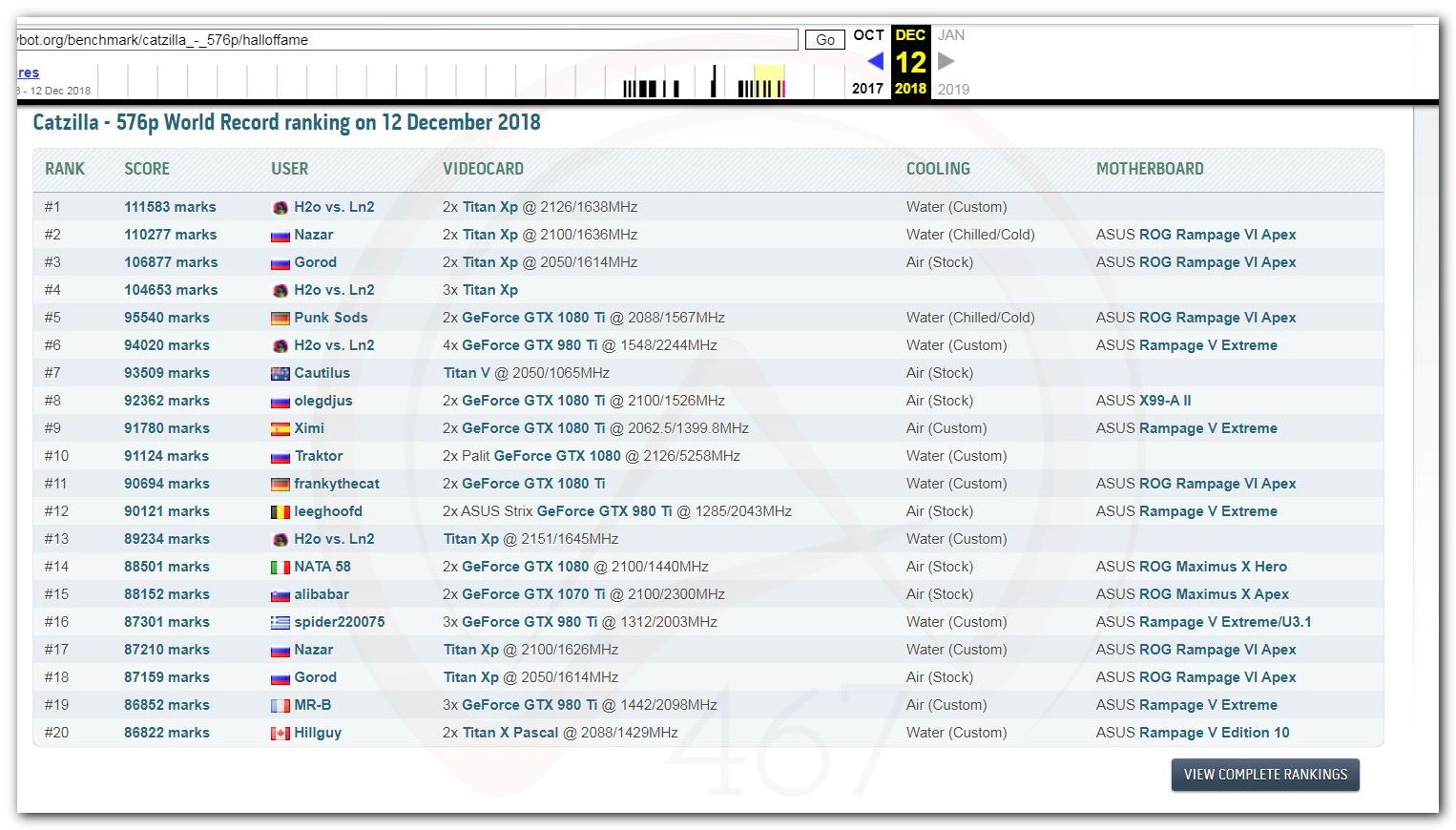The width and height of the screenshot is (1456, 830).
Task: Click the Italian flag next to NATA 58
Action: tap(281, 567)
